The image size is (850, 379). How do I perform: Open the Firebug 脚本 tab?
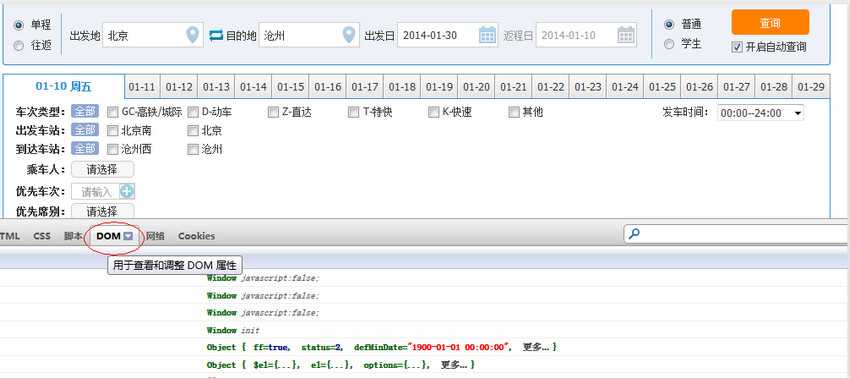tap(73, 236)
